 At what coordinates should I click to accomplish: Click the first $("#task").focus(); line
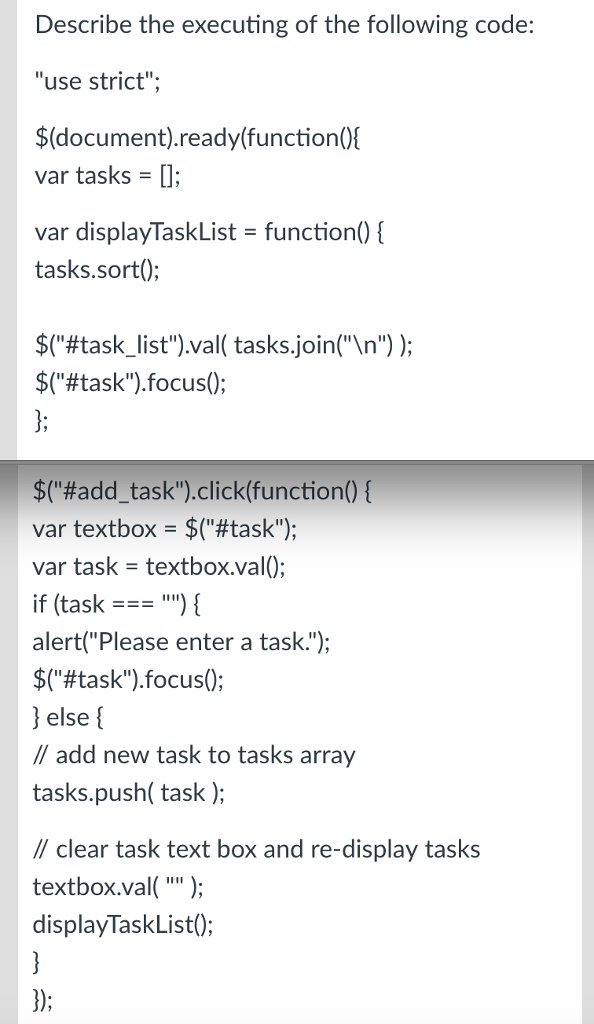coord(131,382)
